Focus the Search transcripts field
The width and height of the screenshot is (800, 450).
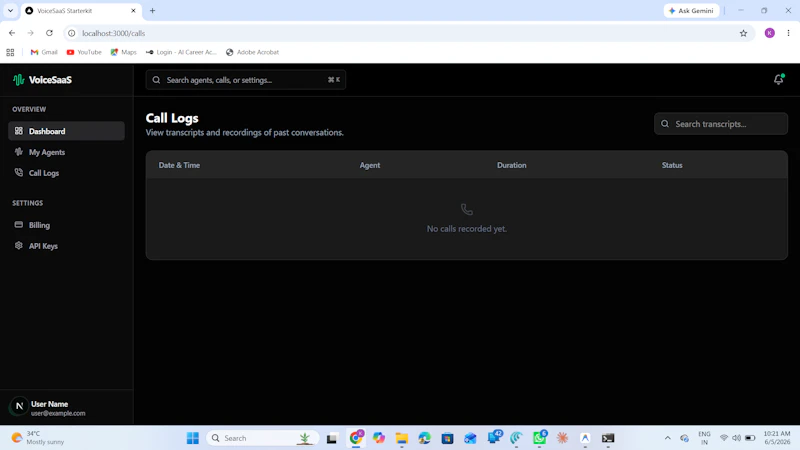click(x=721, y=123)
